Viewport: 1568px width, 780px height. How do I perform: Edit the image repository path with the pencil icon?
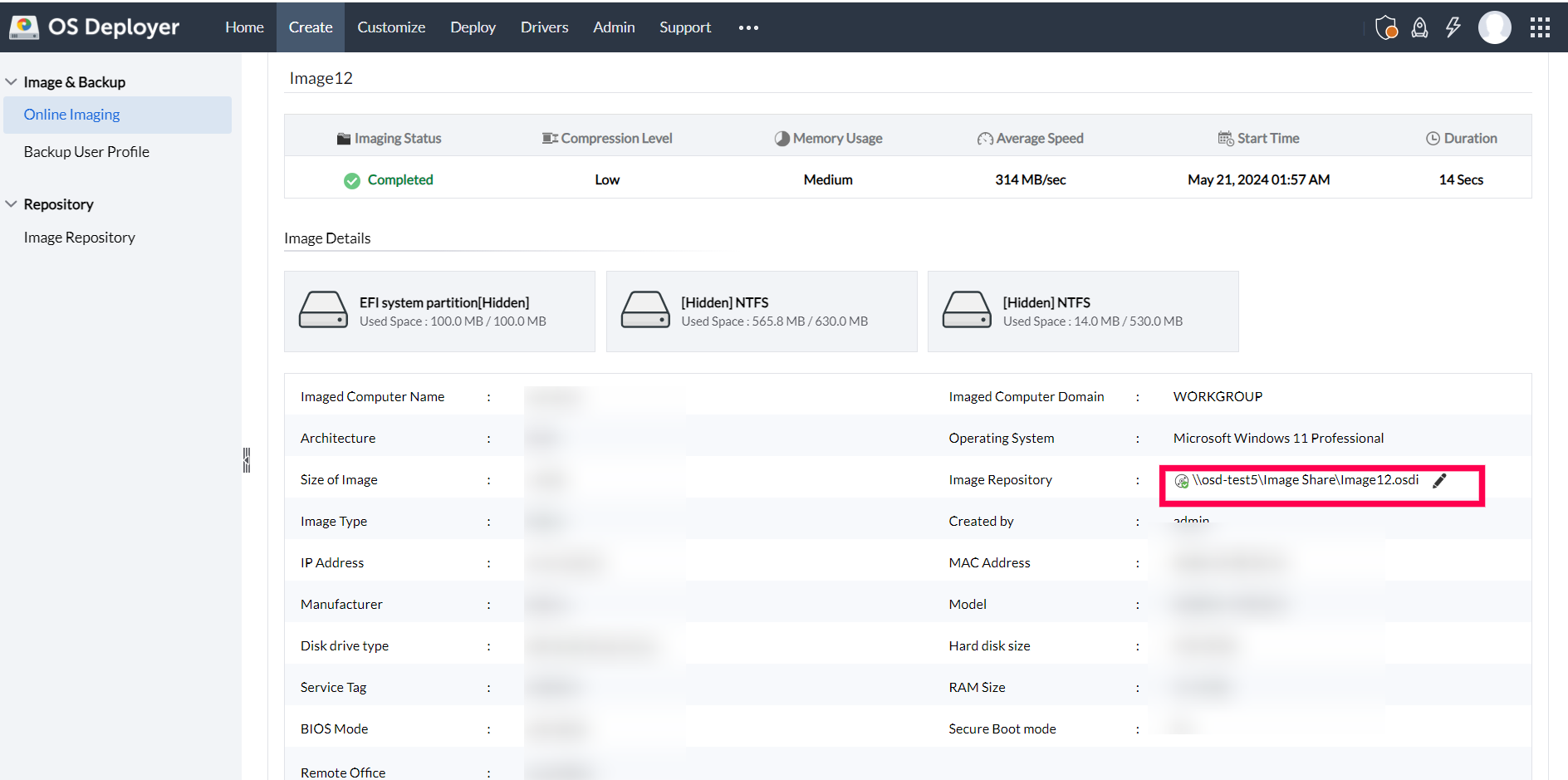[1440, 479]
